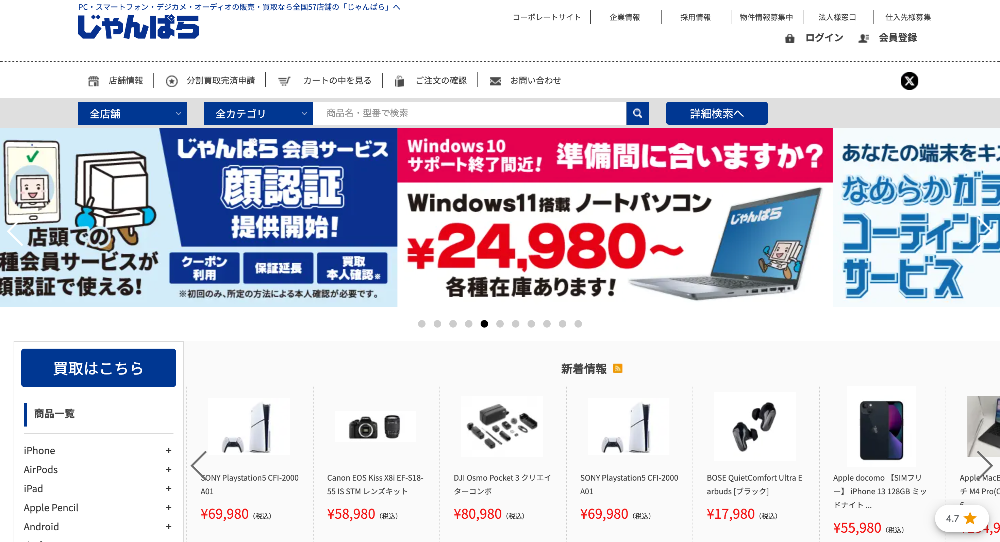Expand the AirPods category
The height and width of the screenshot is (542, 1000).
(x=168, y=470)
